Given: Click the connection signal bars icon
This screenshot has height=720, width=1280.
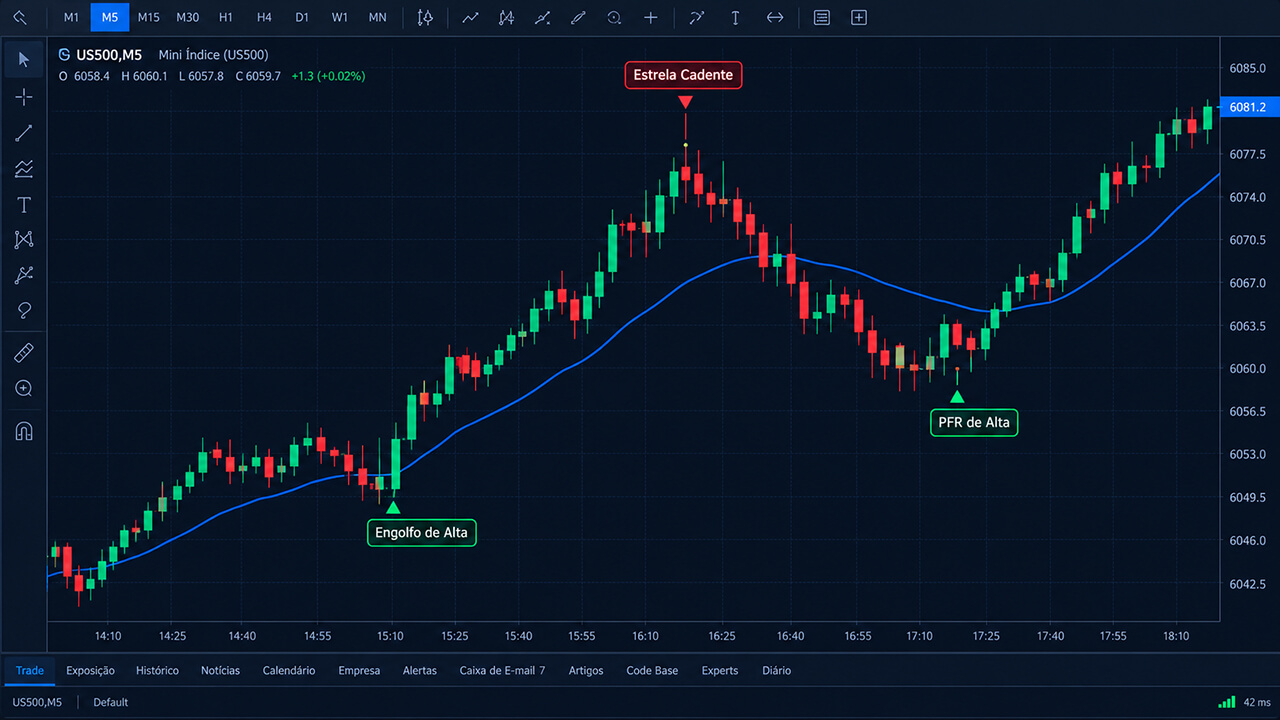Looking at the screenshot, I should (1227, 702).
